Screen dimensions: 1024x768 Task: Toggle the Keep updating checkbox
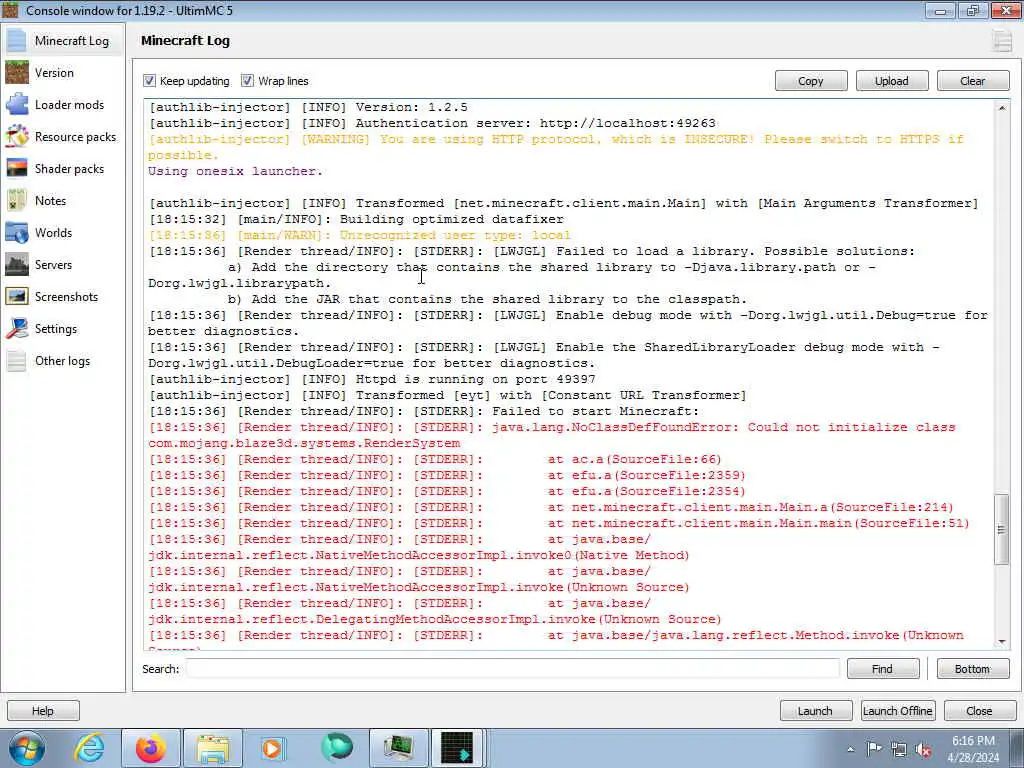click(x=150, y=81)
